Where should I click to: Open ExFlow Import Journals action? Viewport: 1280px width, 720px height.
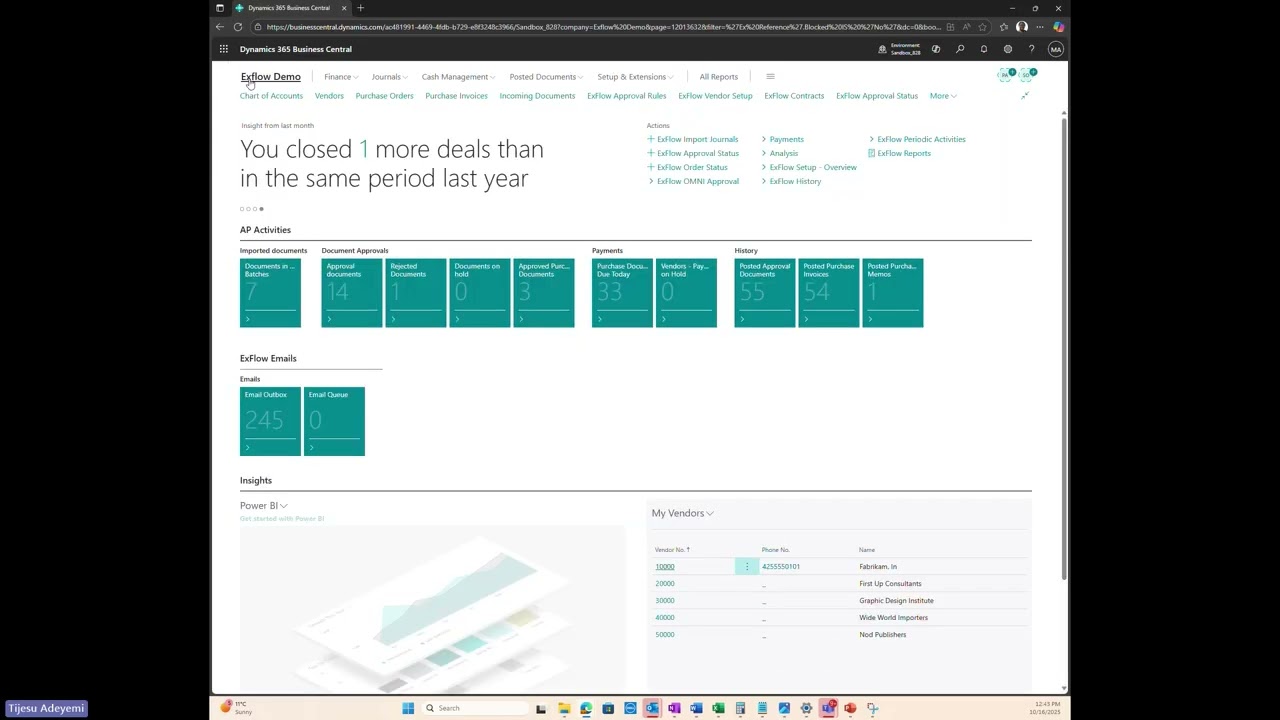pos(692,139)
